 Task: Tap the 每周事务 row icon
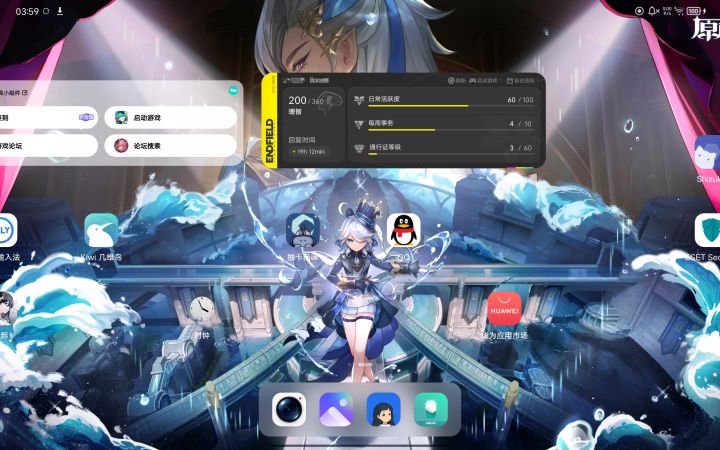click(359, 124)
